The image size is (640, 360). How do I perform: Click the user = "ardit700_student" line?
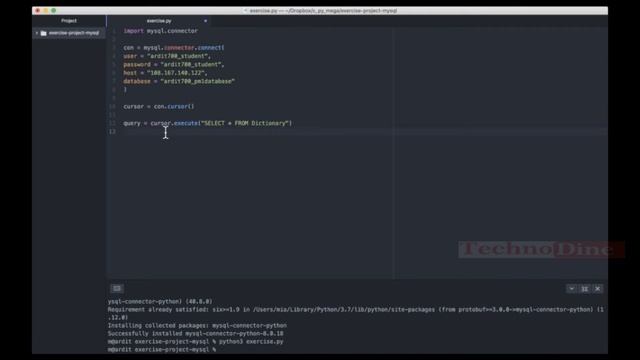tap(167, 56)
